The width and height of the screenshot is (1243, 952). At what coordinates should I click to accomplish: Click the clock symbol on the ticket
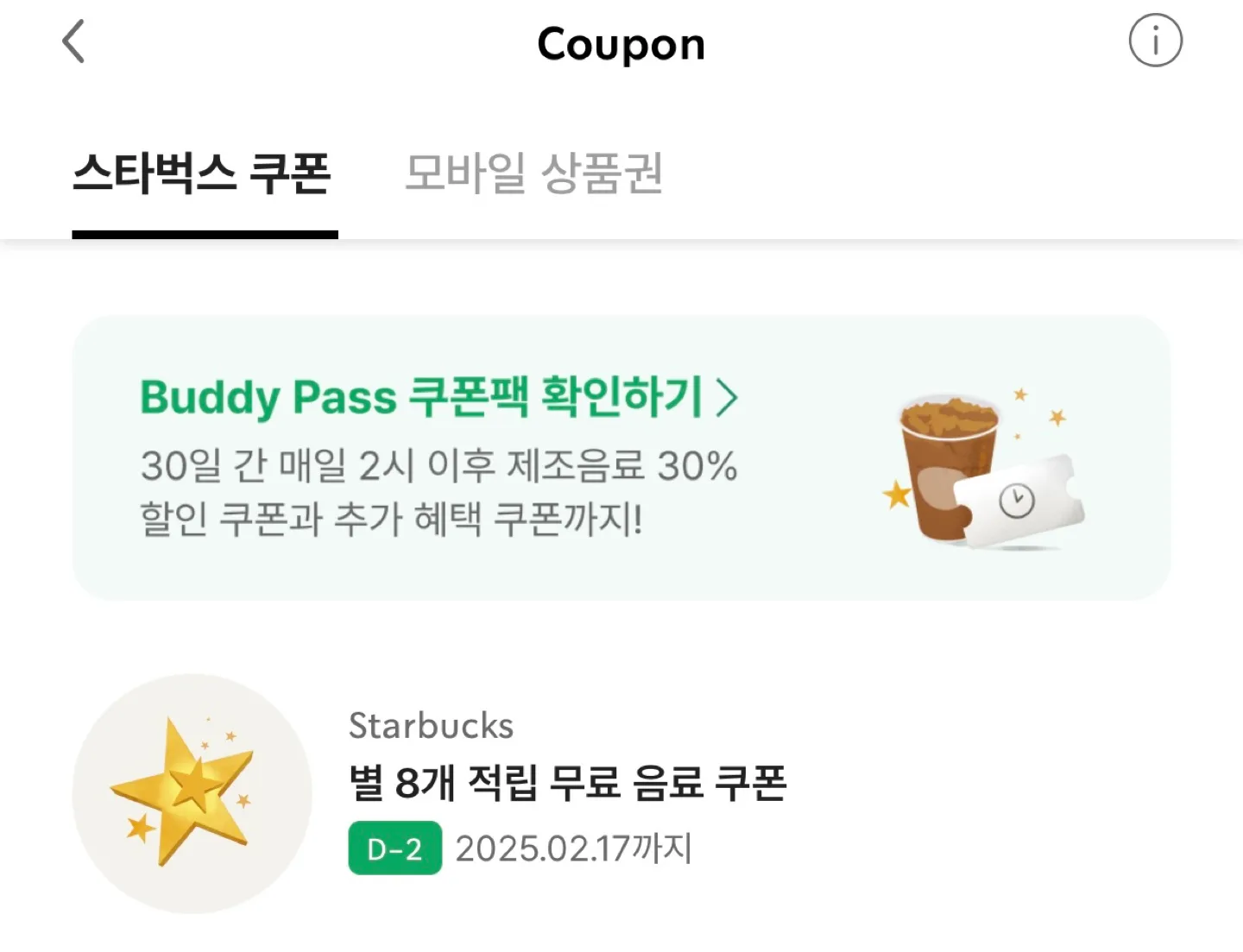[1017, 501]
